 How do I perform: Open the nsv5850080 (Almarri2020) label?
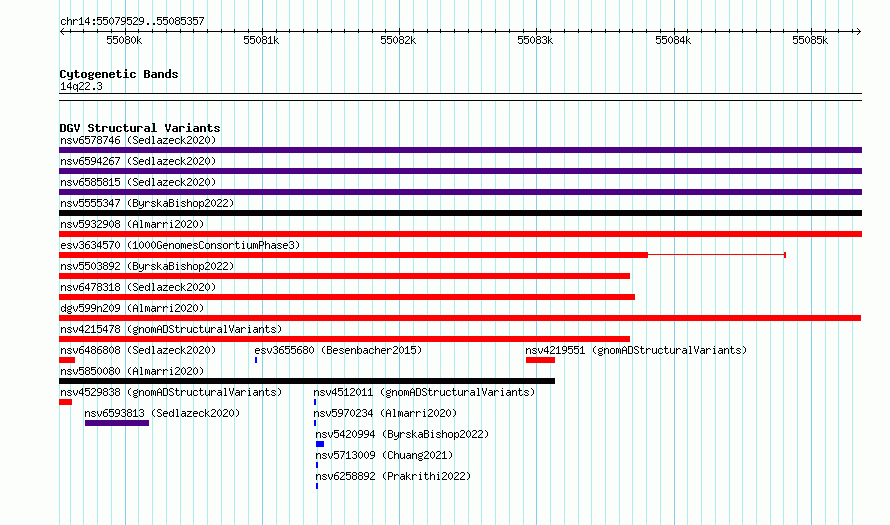pos(132,371)
